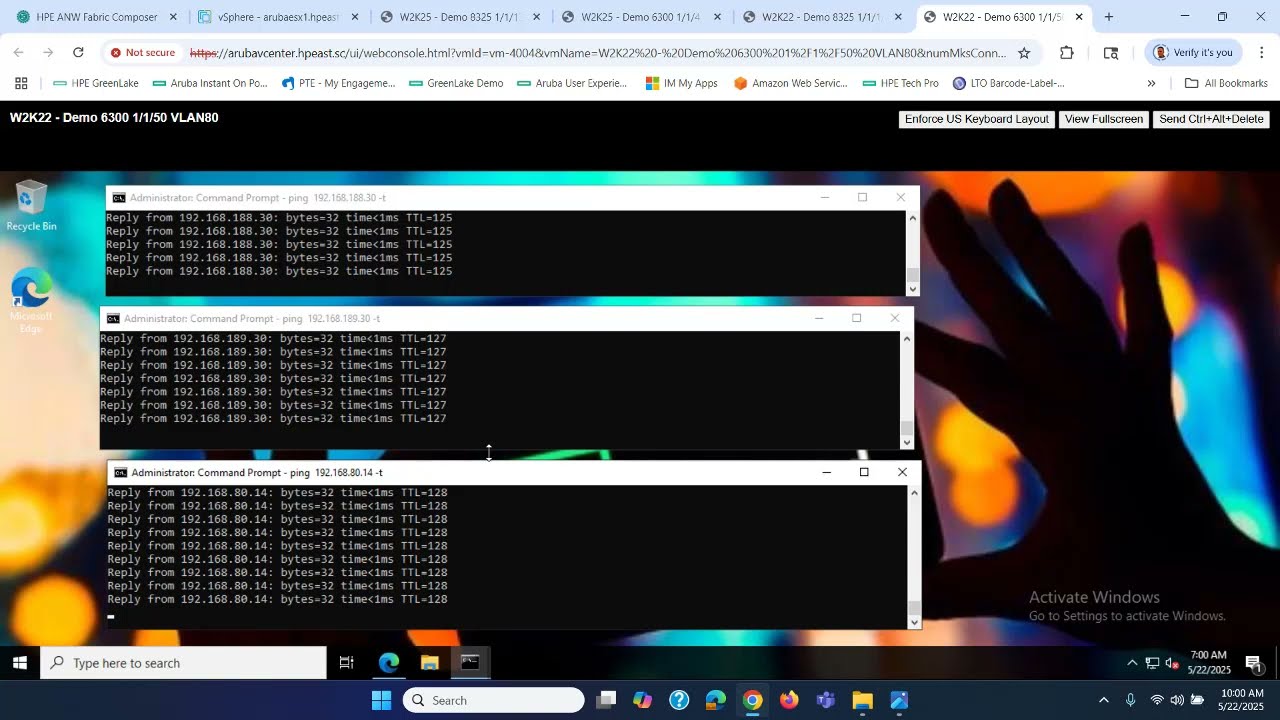Expand hidden bookmarks chevron

(x=1151, y=83)
